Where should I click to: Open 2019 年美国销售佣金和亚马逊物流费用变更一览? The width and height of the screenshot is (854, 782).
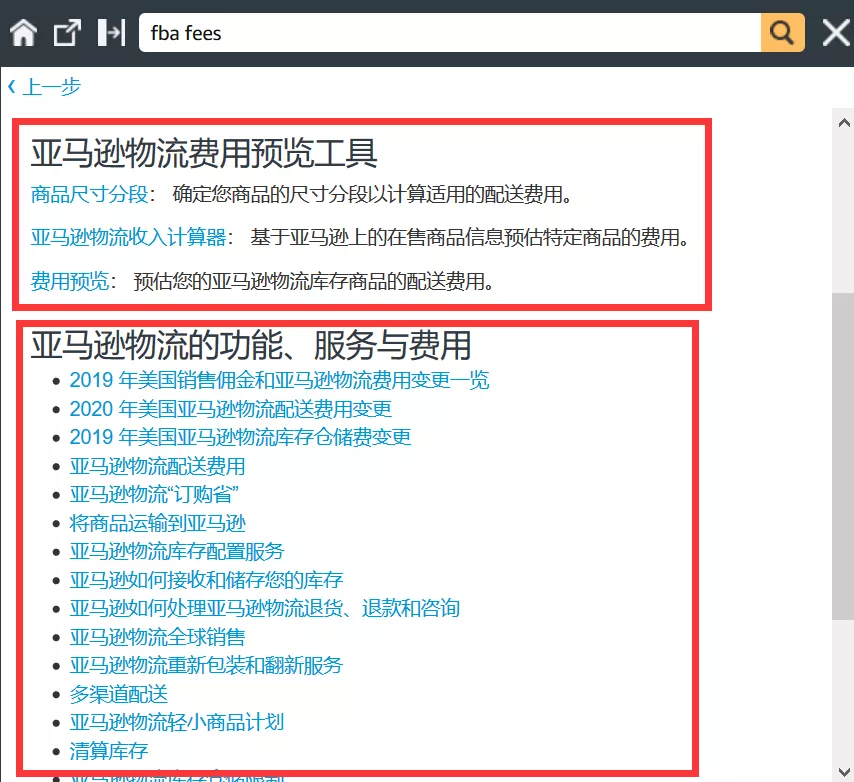279,380
